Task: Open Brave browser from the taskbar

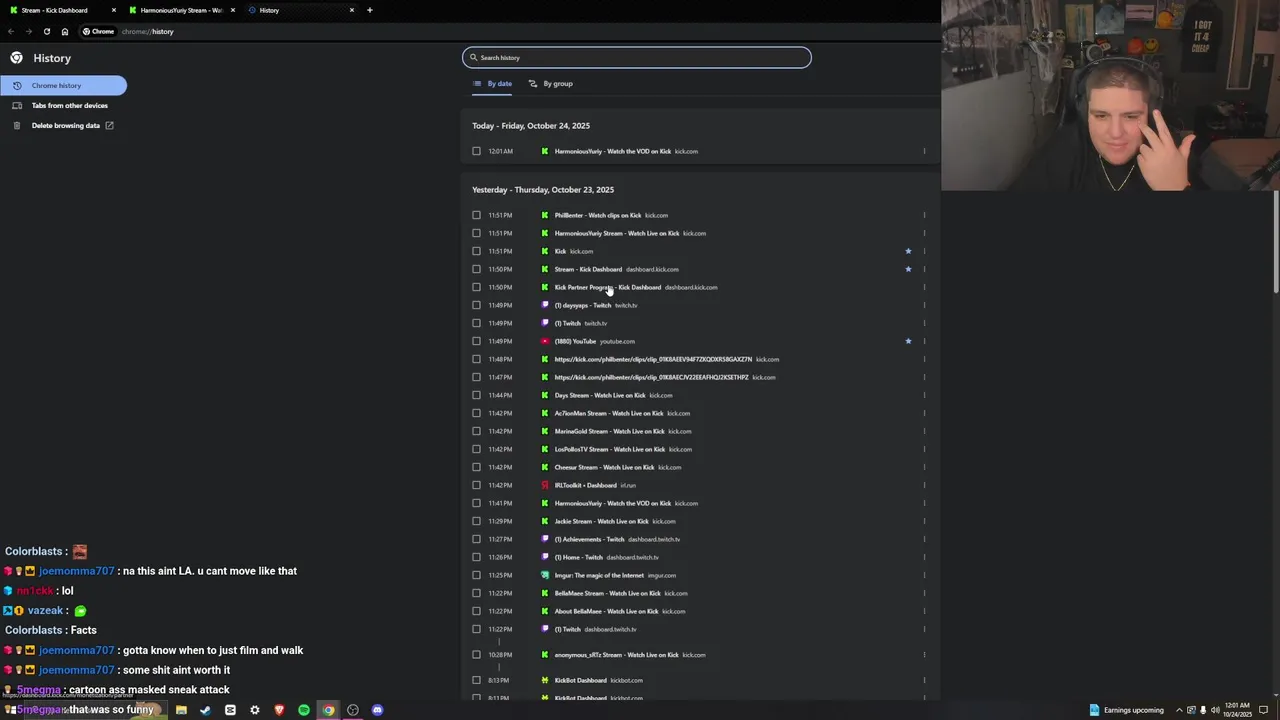Action: pyautogui.click(x=279, y=710)
